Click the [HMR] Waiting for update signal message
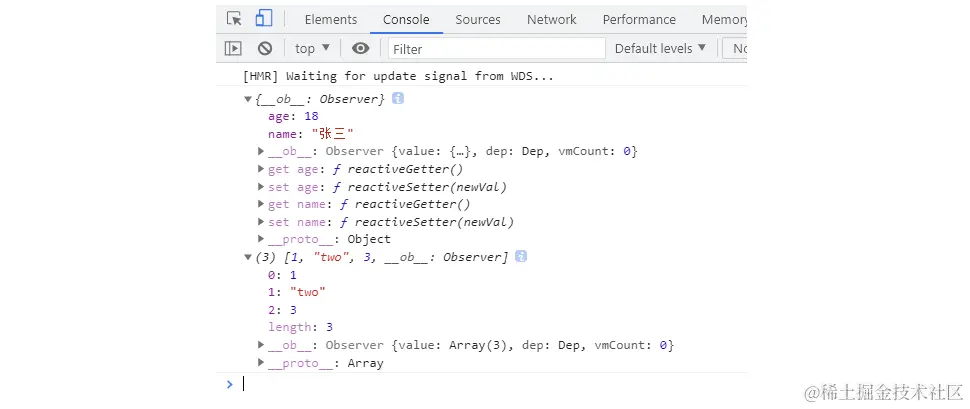Image resolution: width=970 pixels, height=409 pixels. 398,77
